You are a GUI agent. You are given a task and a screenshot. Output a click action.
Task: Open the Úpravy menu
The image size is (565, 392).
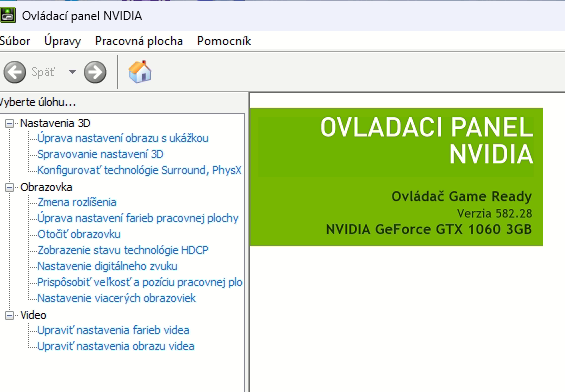pos(62,41)
